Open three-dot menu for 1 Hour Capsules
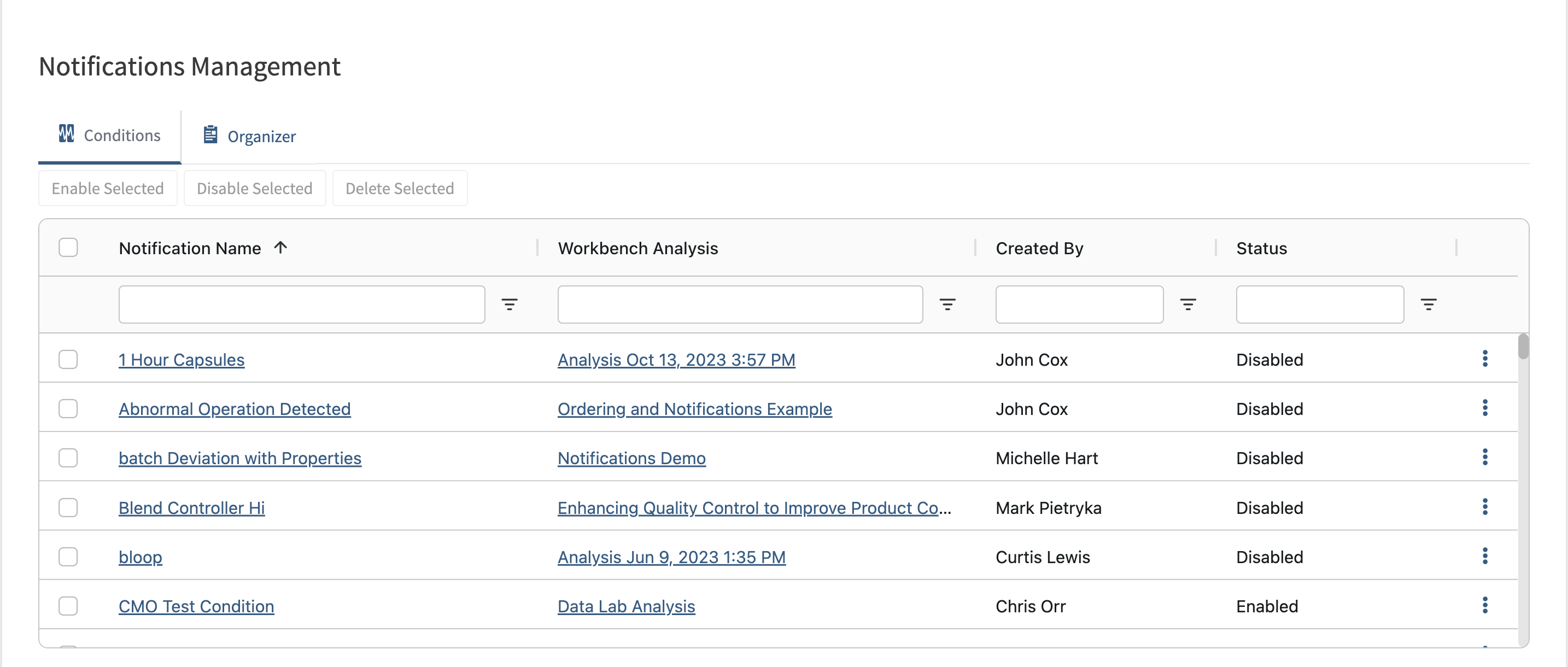 (x=1484, y=359)
